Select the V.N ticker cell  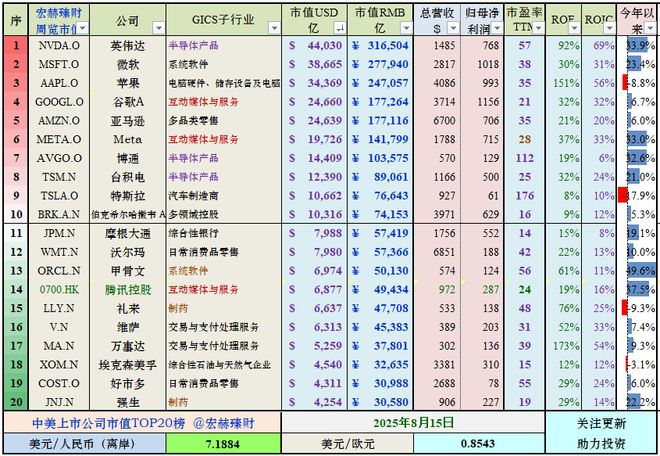(59, 327)
